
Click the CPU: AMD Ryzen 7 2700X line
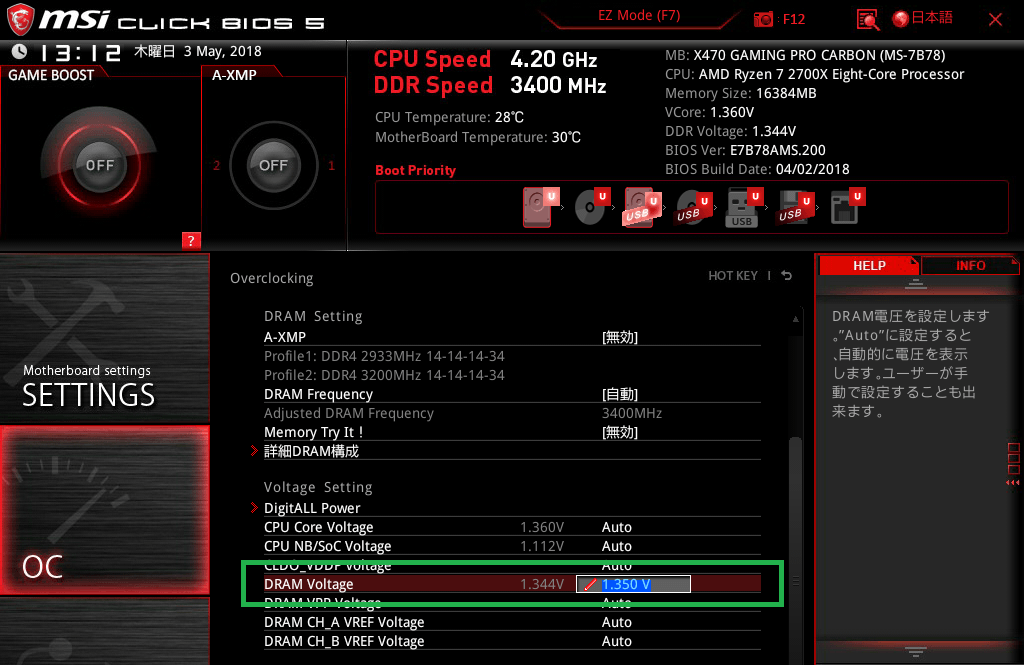click(x=814, y=74)
